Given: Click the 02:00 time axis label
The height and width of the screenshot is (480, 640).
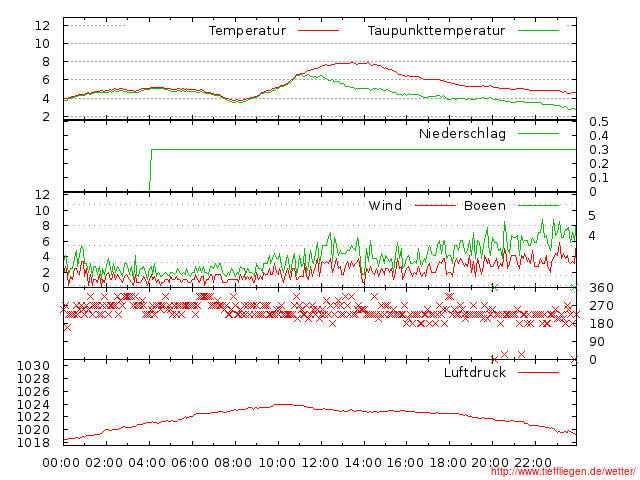Looking at the screenshot, I should (x=104, y=463).
